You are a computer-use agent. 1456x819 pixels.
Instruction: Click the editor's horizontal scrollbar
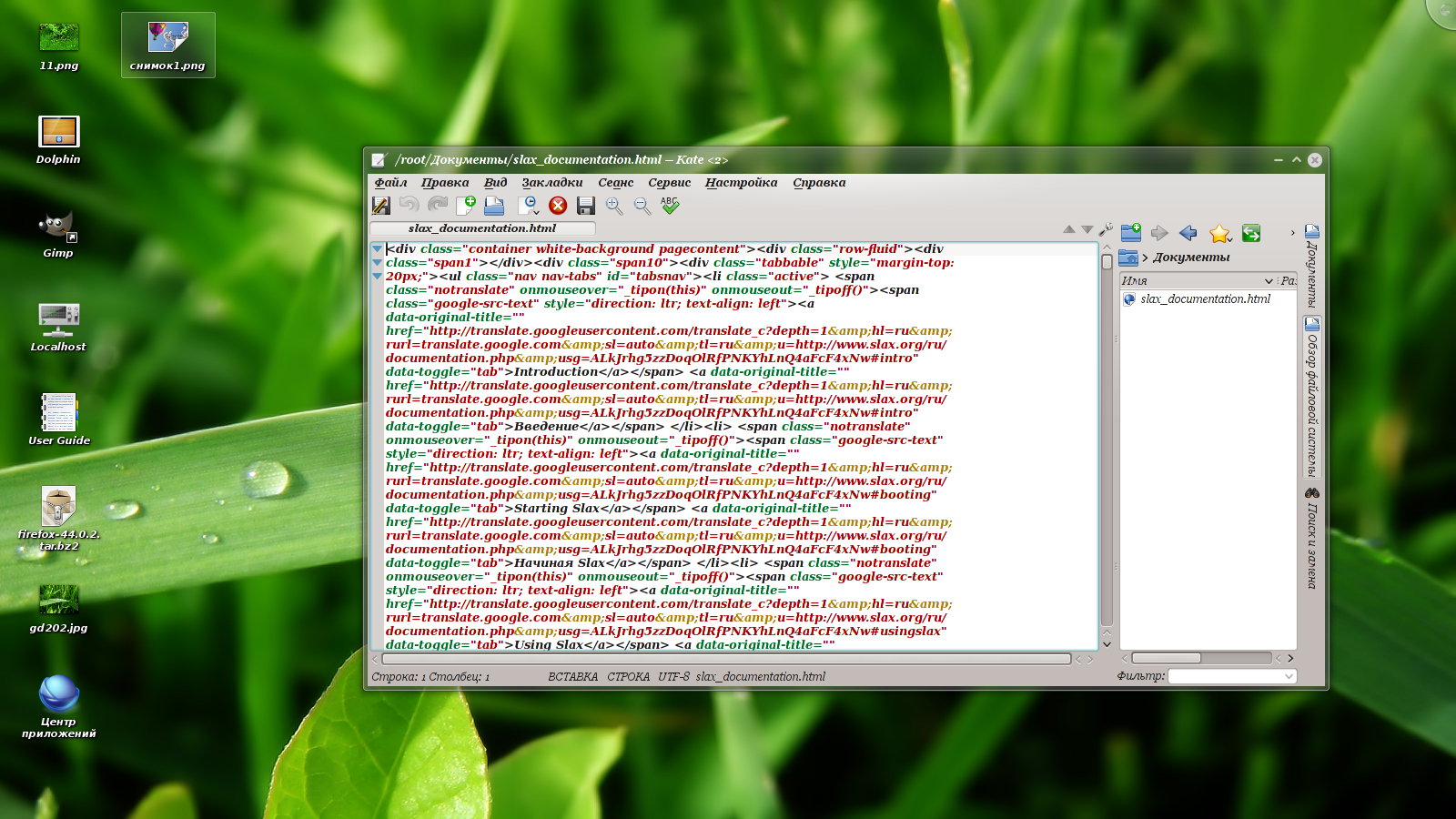[725, 659]
